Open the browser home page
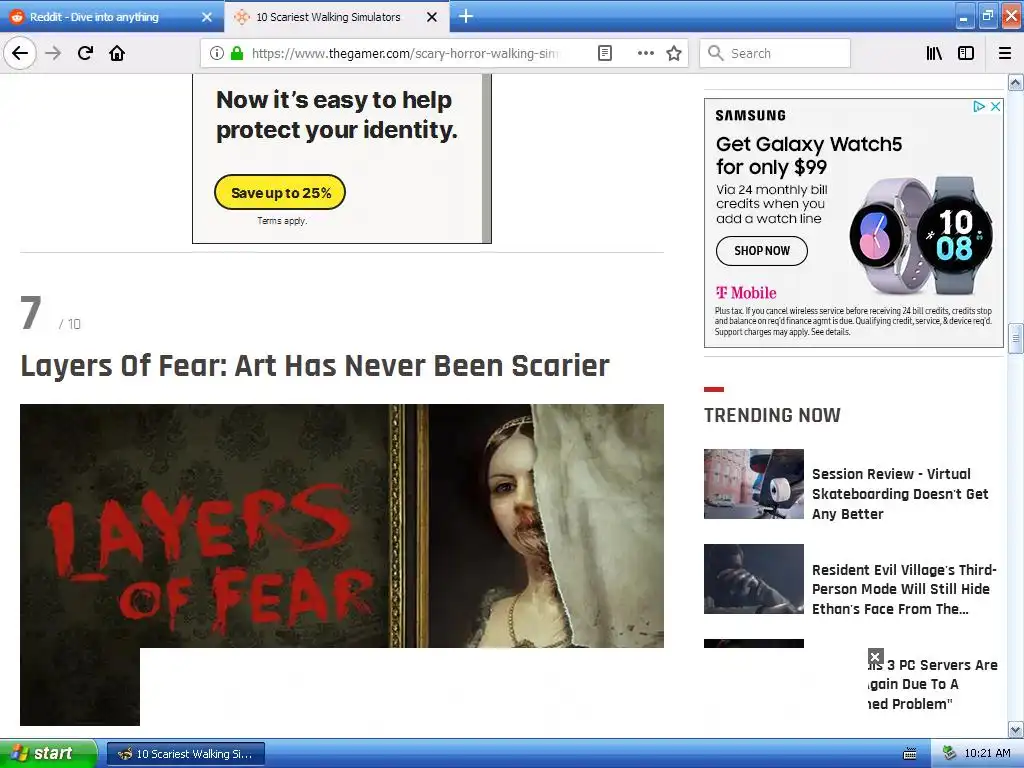Viewport: 1024px width, 768px height. point(117,53)
